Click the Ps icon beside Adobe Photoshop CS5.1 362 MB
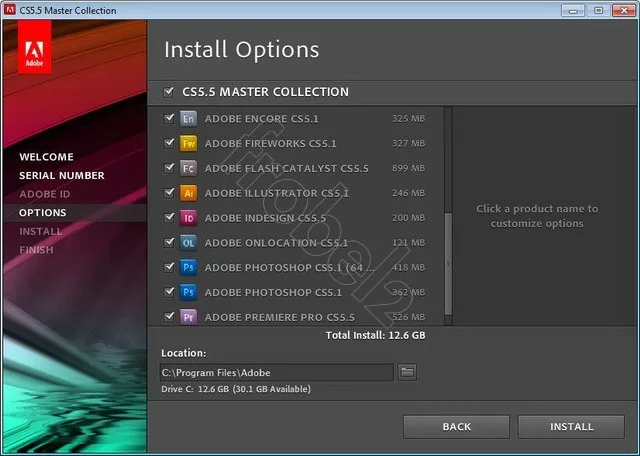The height and width of the screenshot is (456, 640). pos(188,292)
